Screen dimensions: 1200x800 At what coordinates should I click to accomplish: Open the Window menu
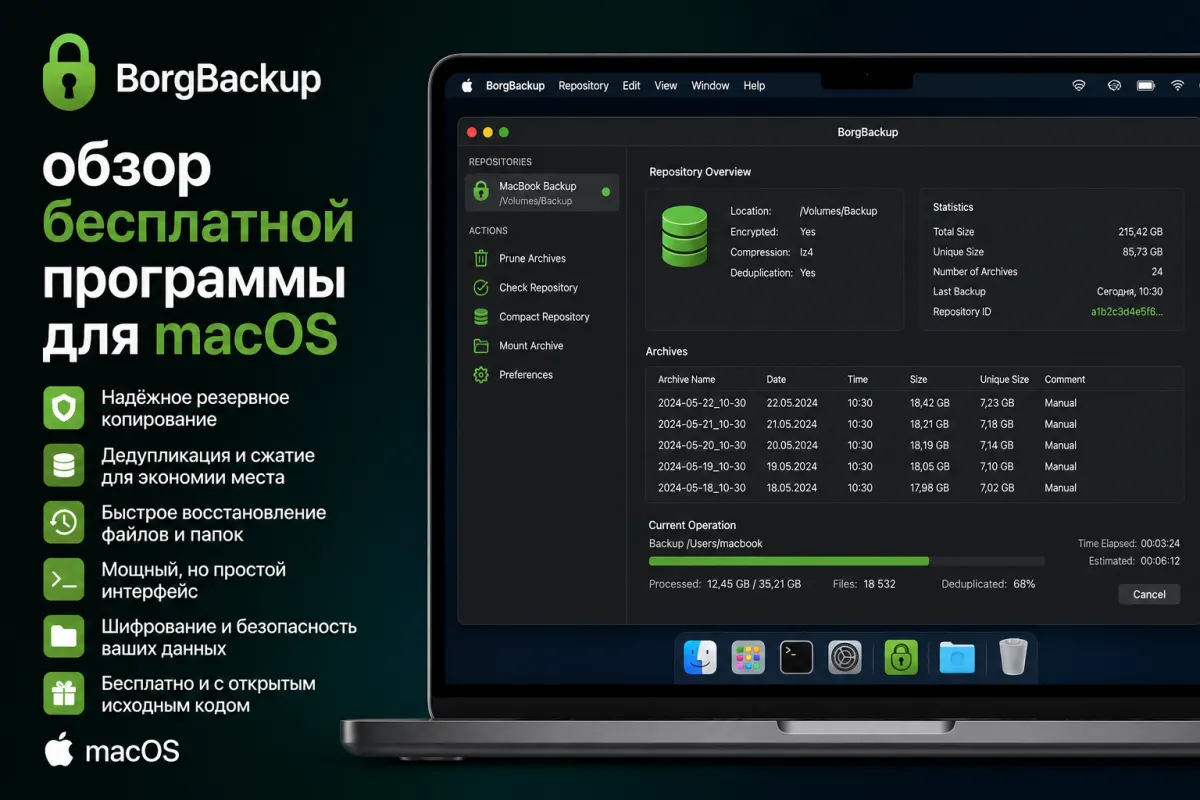pyautogui.click(x=710, y=86)
